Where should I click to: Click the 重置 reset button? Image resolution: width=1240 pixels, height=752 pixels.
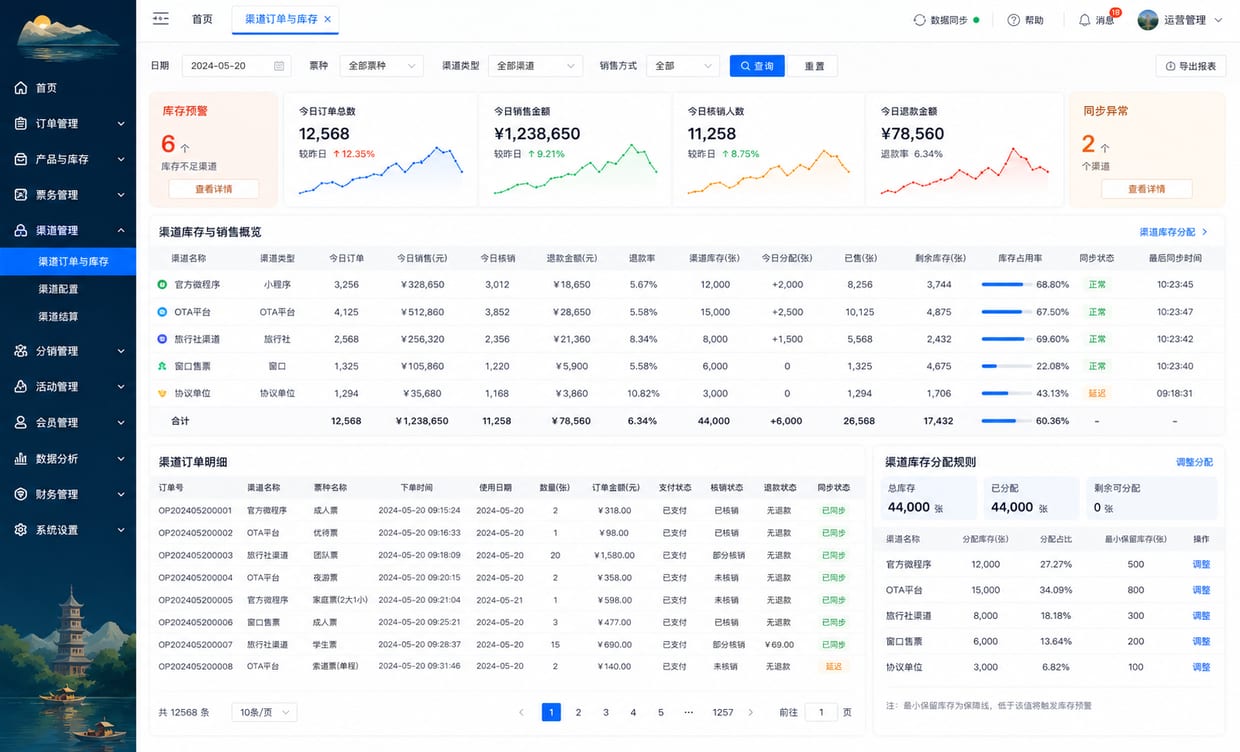(x=814, y=66)
